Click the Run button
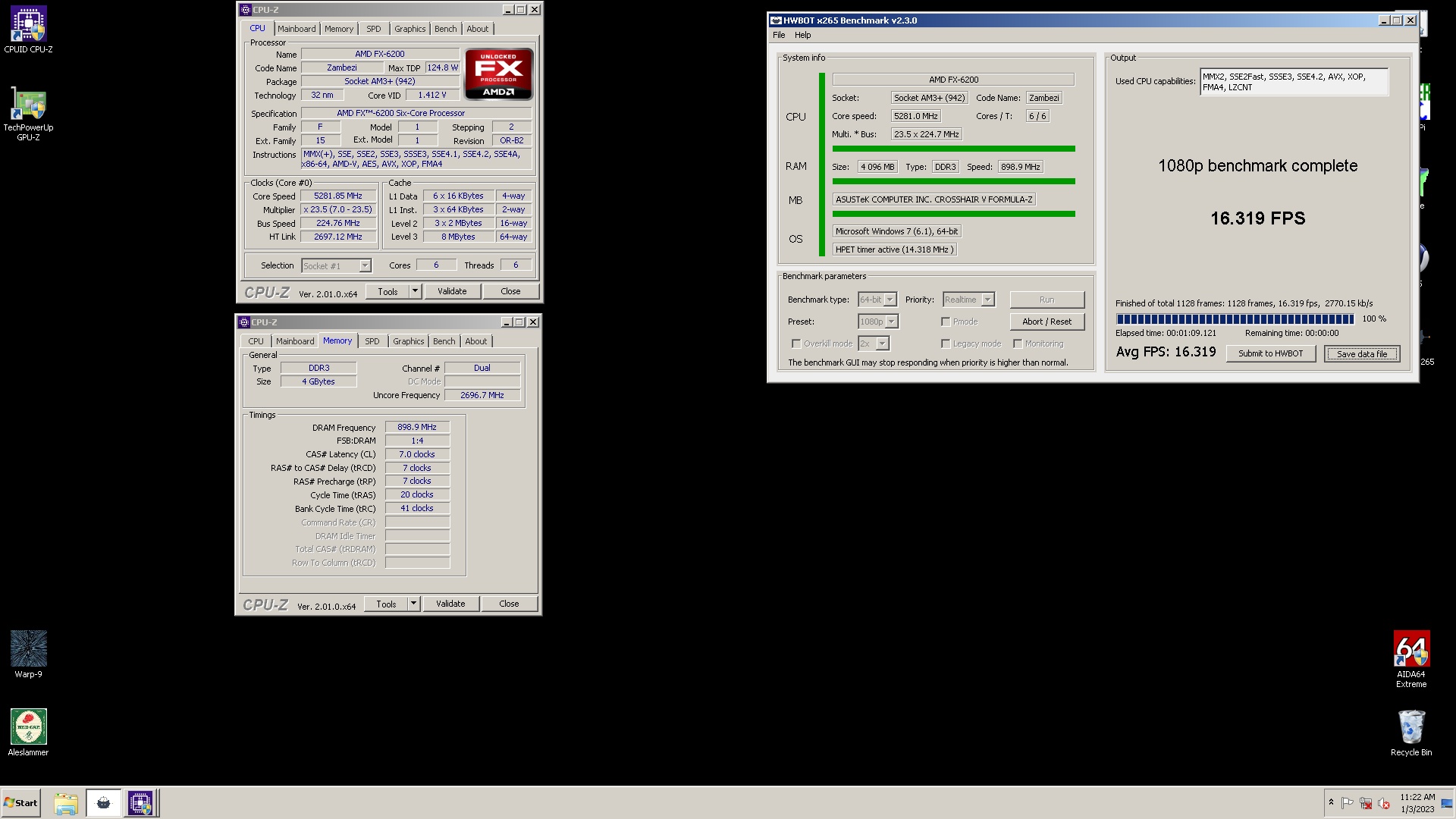This screenshot has height=819, width=1456. 1047,300
